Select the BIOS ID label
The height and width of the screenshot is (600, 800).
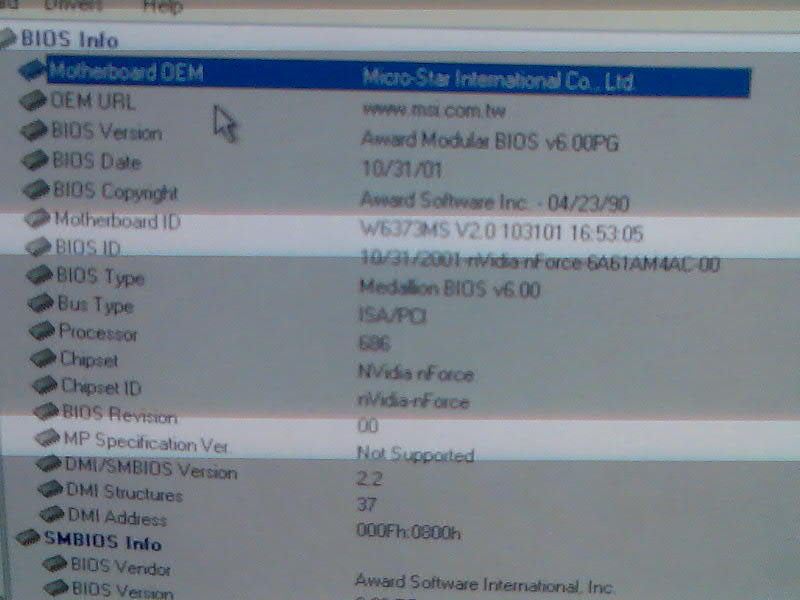click(88, 247)
